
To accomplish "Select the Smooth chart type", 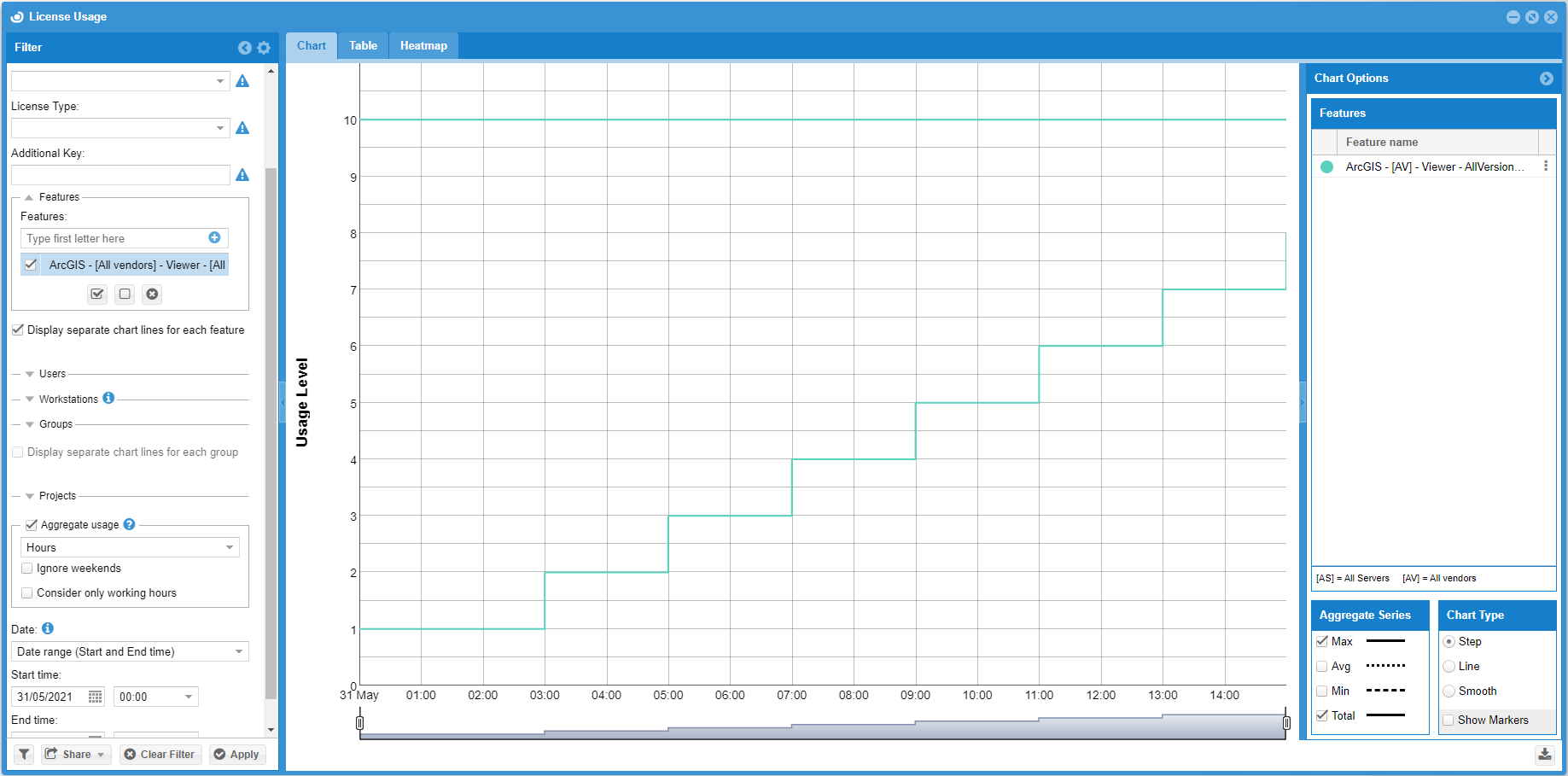I will pyautogui.click(x=1449, y=691).
